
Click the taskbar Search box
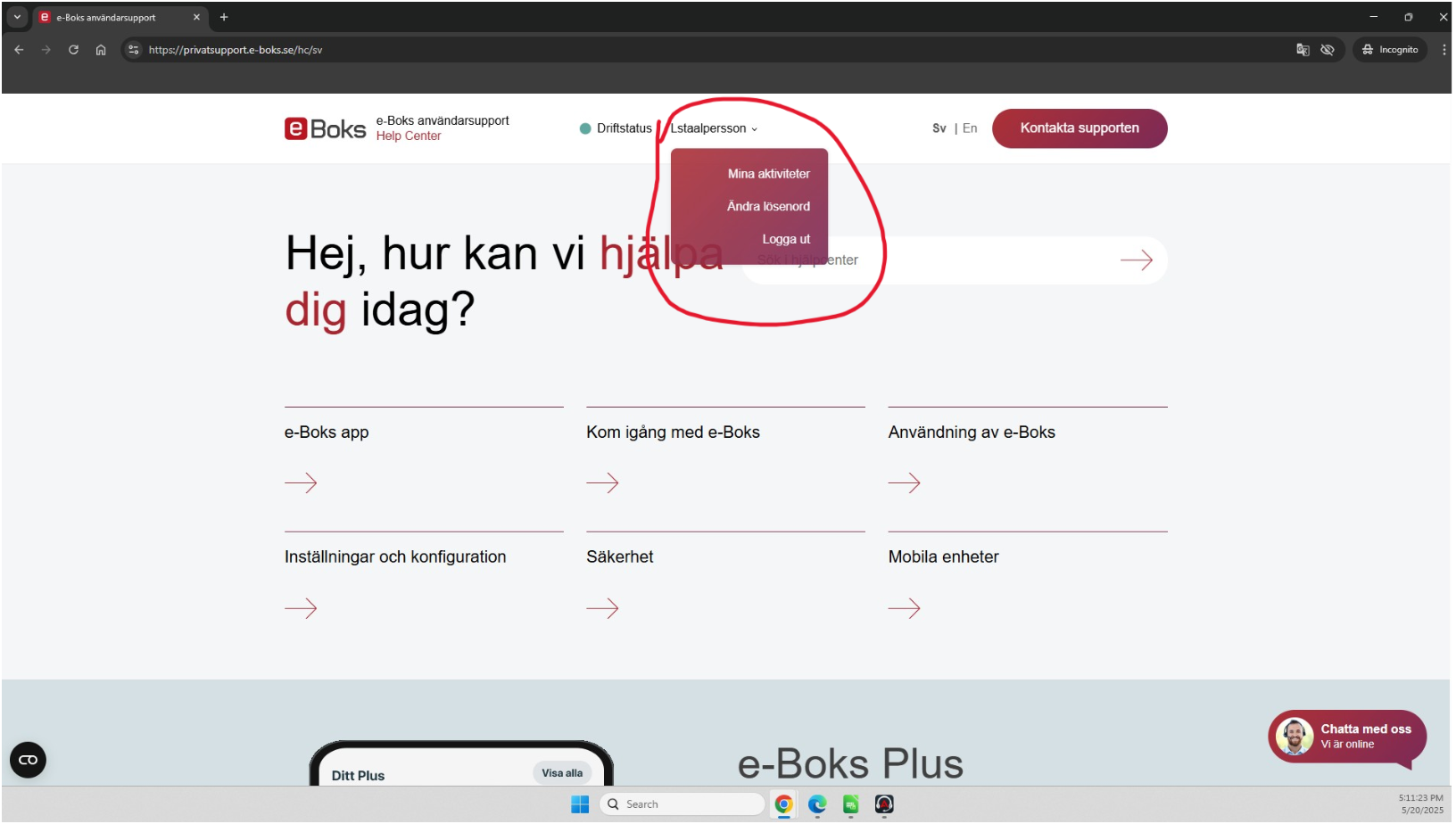[682, 805]
